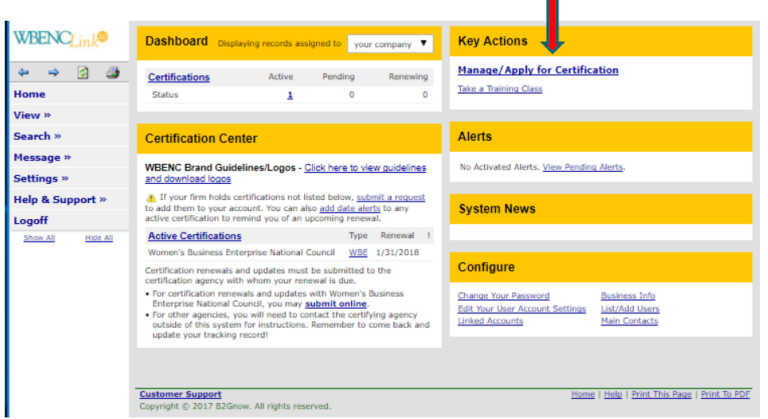This screenshot has width=768, height=419.
Task: Click Print To PDF in footer
Action: [x=726, y=395]
